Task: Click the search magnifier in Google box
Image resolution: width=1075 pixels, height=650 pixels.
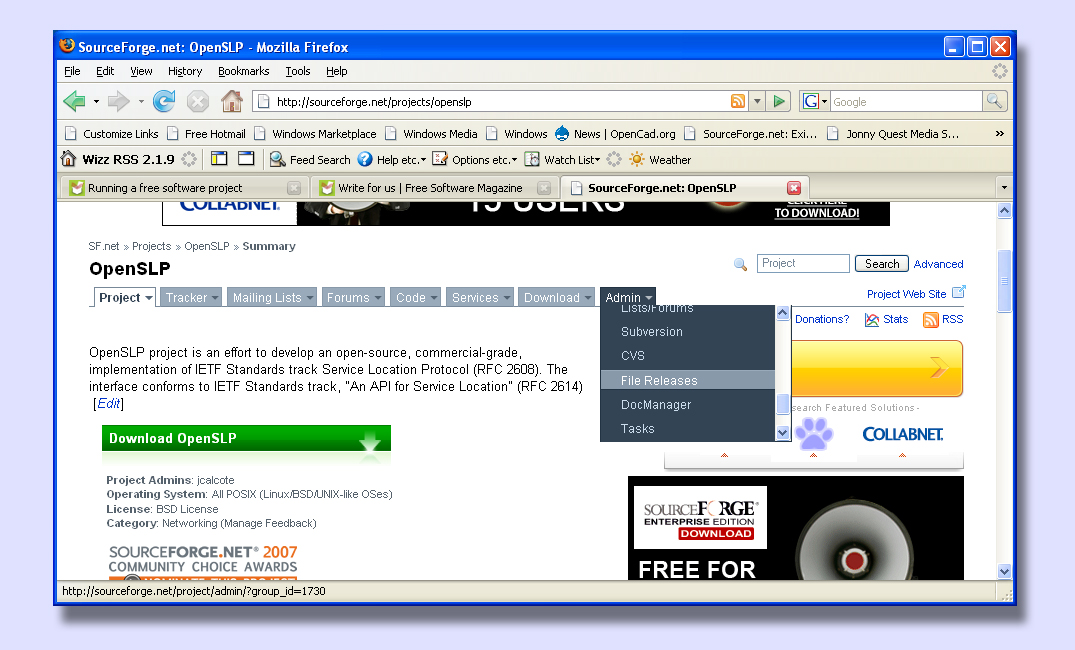Action: [994, 101]
